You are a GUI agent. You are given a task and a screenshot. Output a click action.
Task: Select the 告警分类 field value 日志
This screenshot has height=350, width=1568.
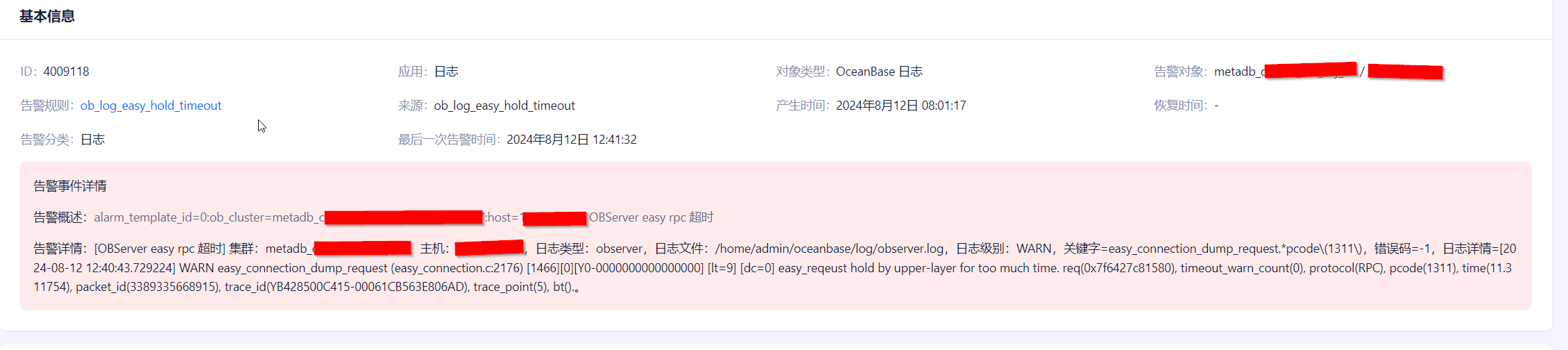point(92,140)
